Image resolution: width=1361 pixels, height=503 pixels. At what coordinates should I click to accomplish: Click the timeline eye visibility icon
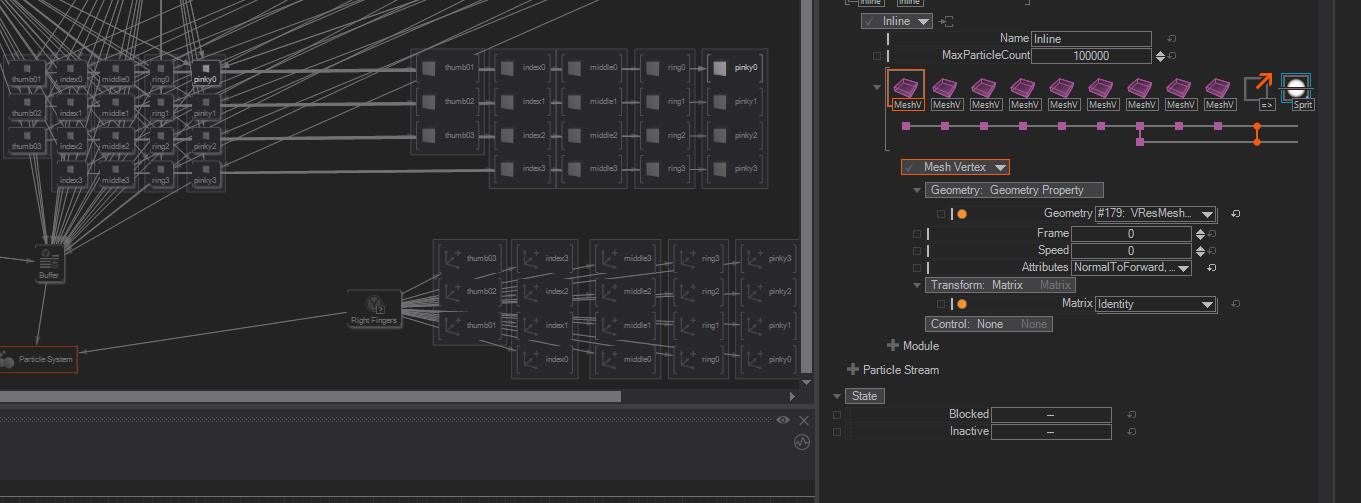783,421
